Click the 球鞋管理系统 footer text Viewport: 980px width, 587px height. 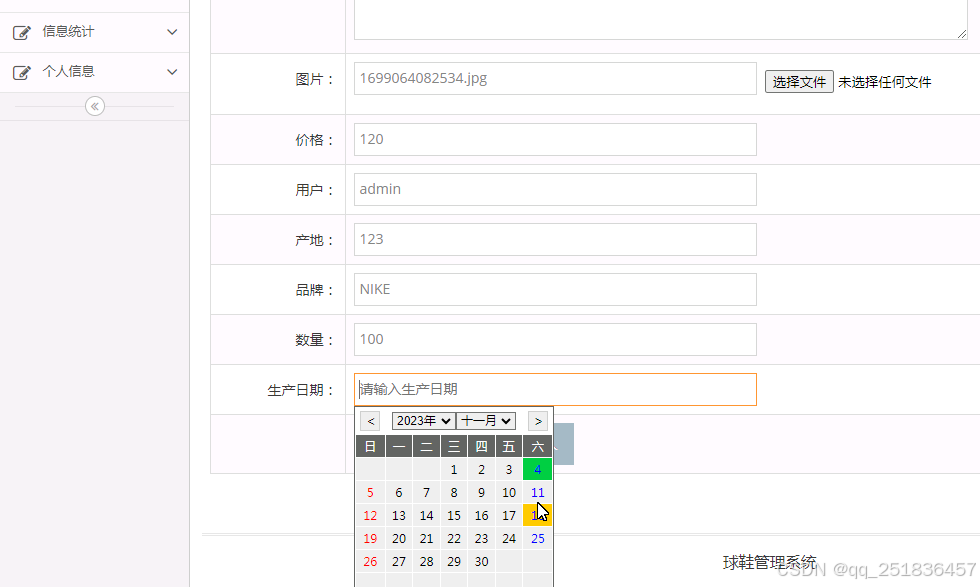pyautogui.click(x=769, y=563)
